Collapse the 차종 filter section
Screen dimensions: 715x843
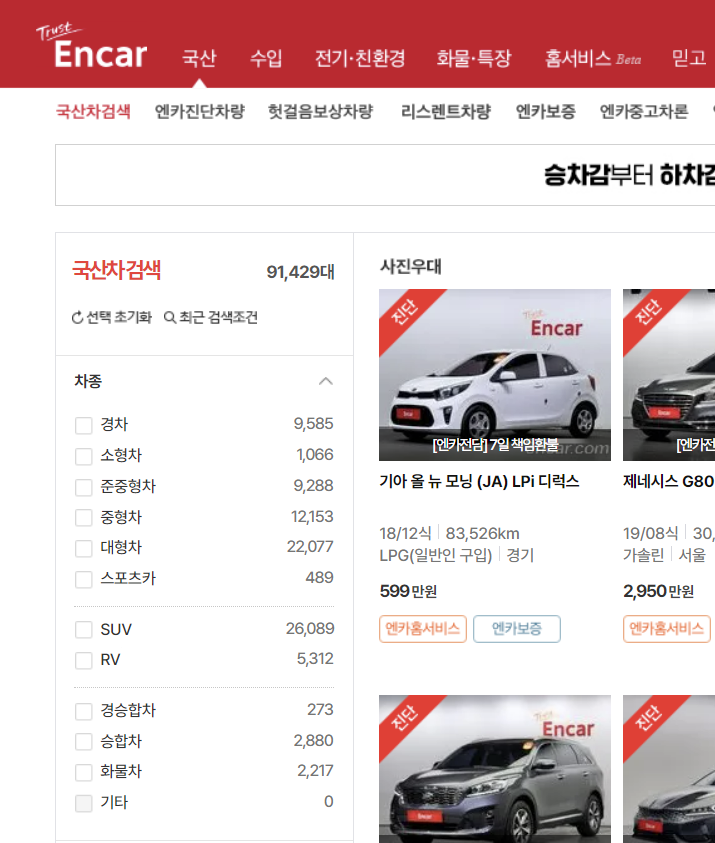(326, 381)
